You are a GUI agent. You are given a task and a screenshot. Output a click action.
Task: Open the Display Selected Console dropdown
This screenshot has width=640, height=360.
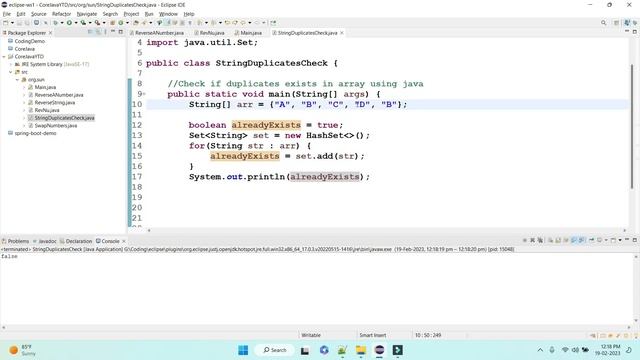(x=606, y=240)
